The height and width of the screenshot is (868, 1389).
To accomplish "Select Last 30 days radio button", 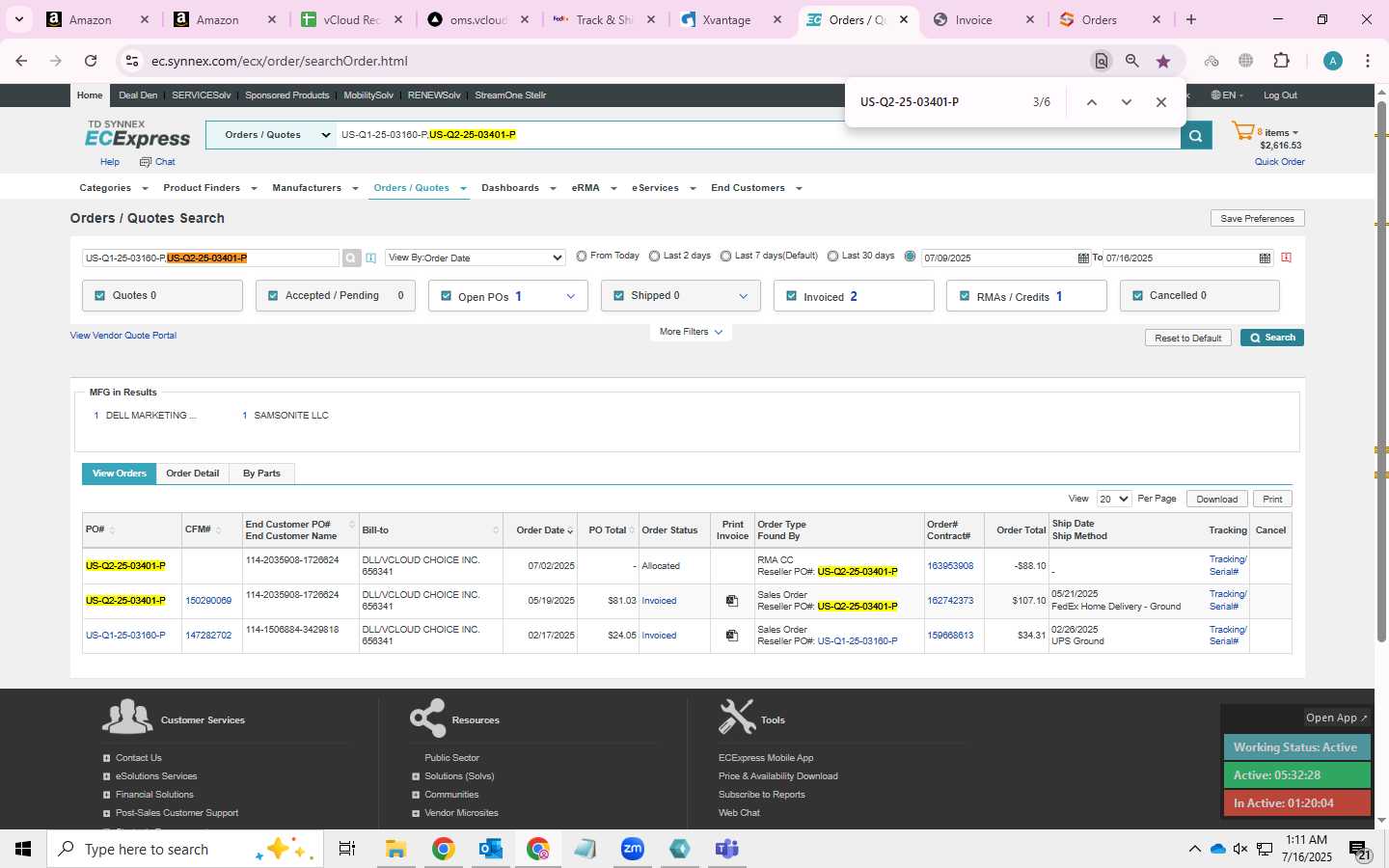I will [x=832, y=257].
